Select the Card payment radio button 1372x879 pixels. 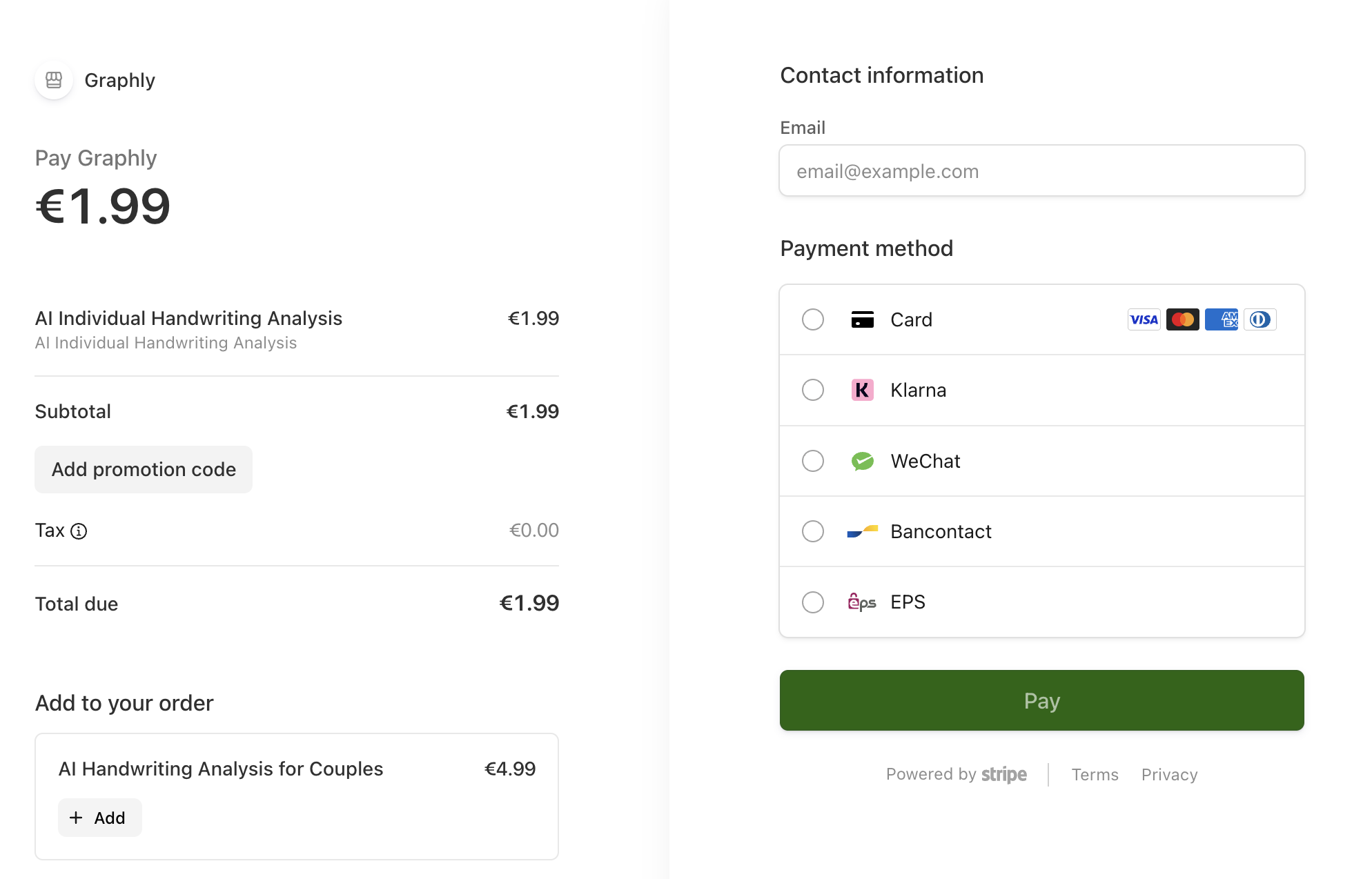tap(813, 319)
